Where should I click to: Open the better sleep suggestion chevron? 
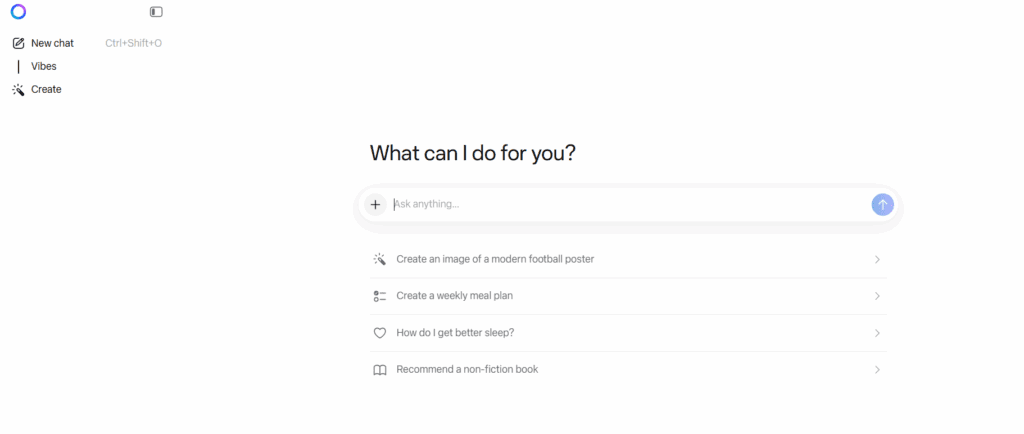click(x=877, y=333)
